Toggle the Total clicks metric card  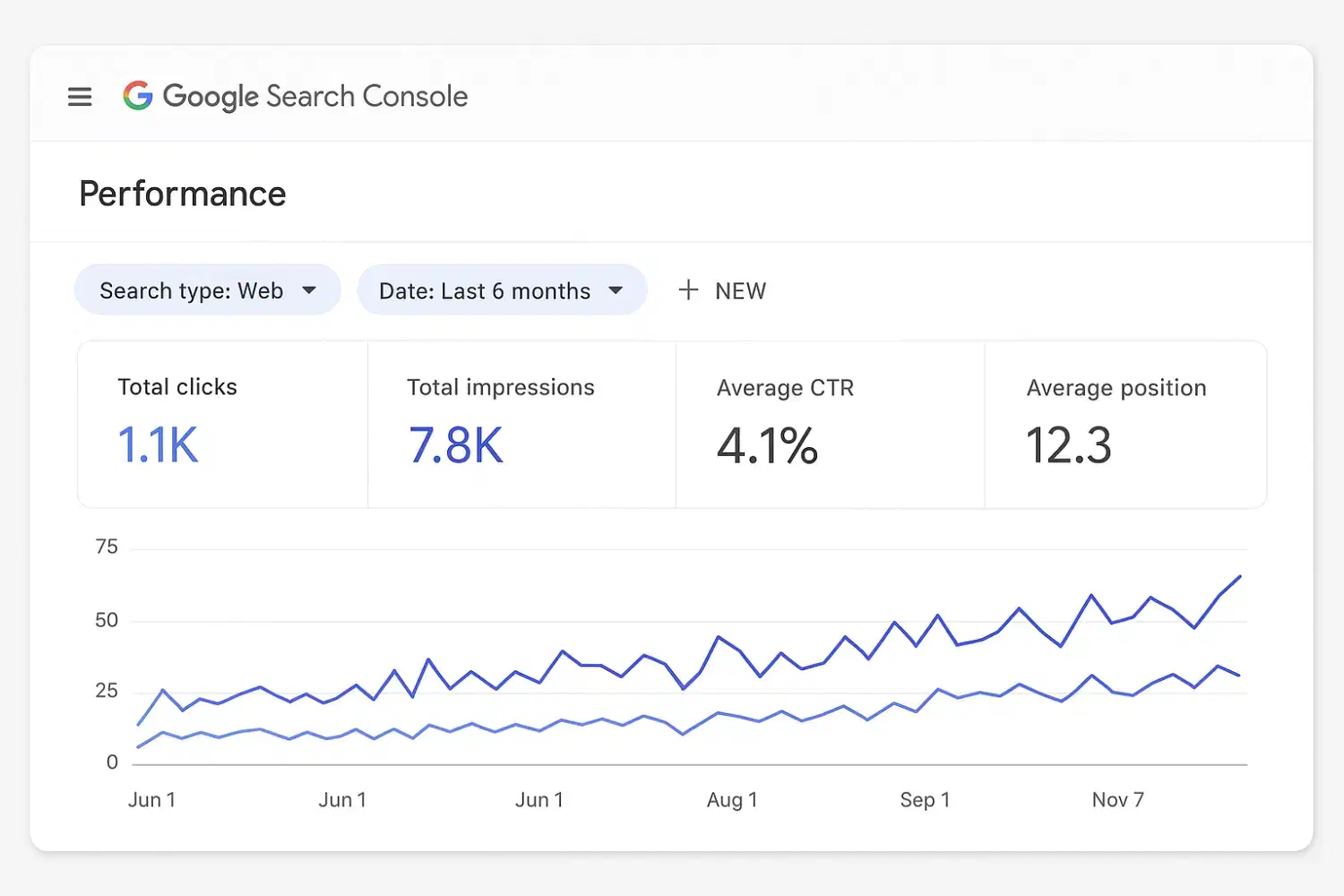click(222, 424)
